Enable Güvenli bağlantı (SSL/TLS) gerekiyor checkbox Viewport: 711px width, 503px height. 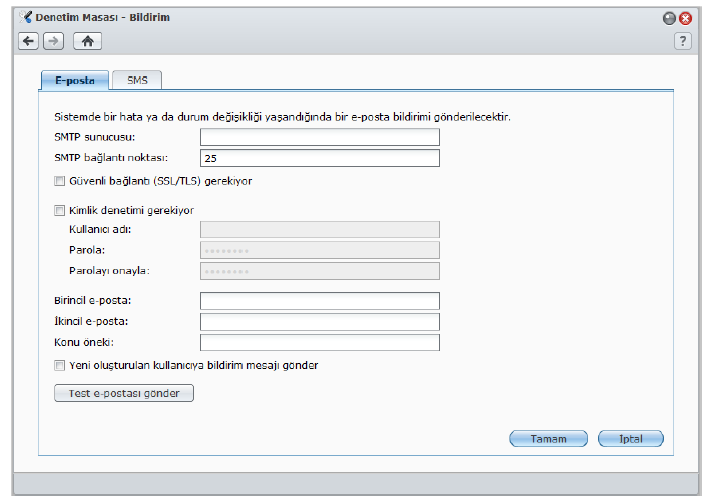[59, 181]
